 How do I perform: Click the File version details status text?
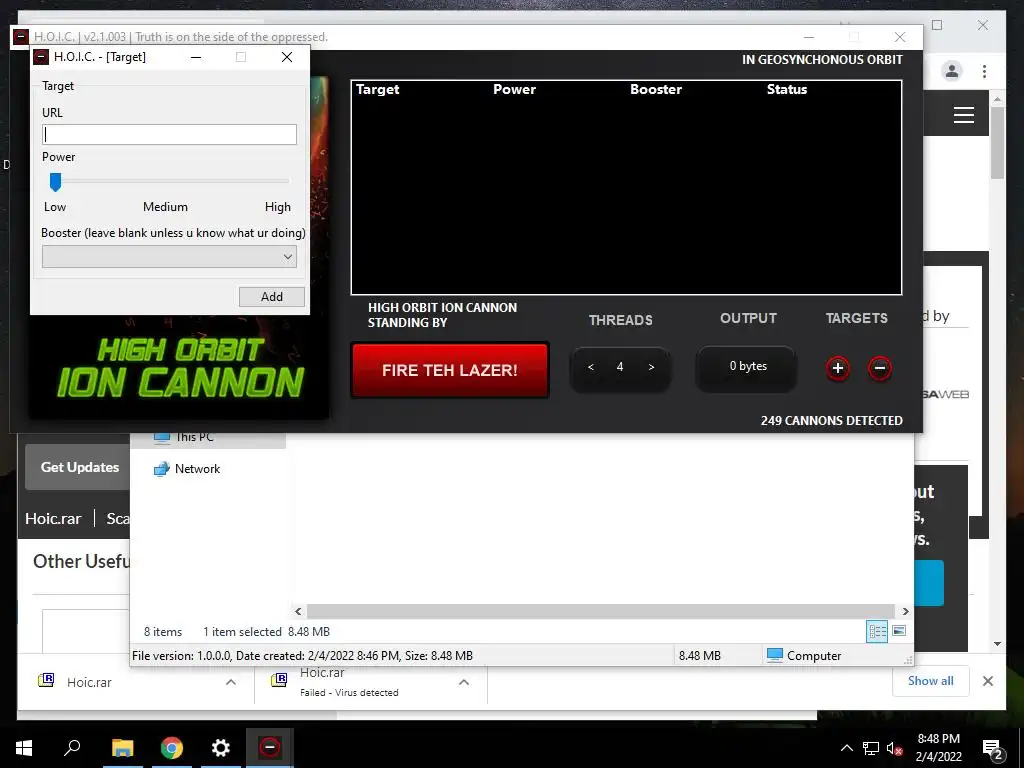click(302, 656)
